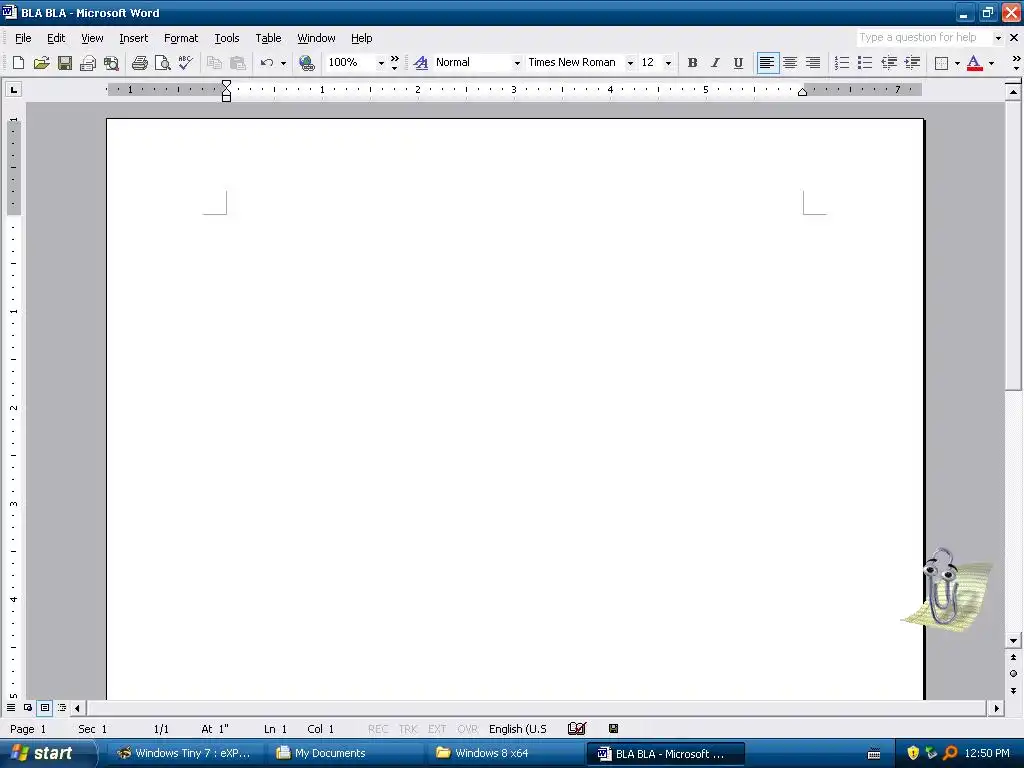Screen dimensions: 1024x768
Task: Switch to Windows 8 x64 taskbar folder
Action: [504, 753]
